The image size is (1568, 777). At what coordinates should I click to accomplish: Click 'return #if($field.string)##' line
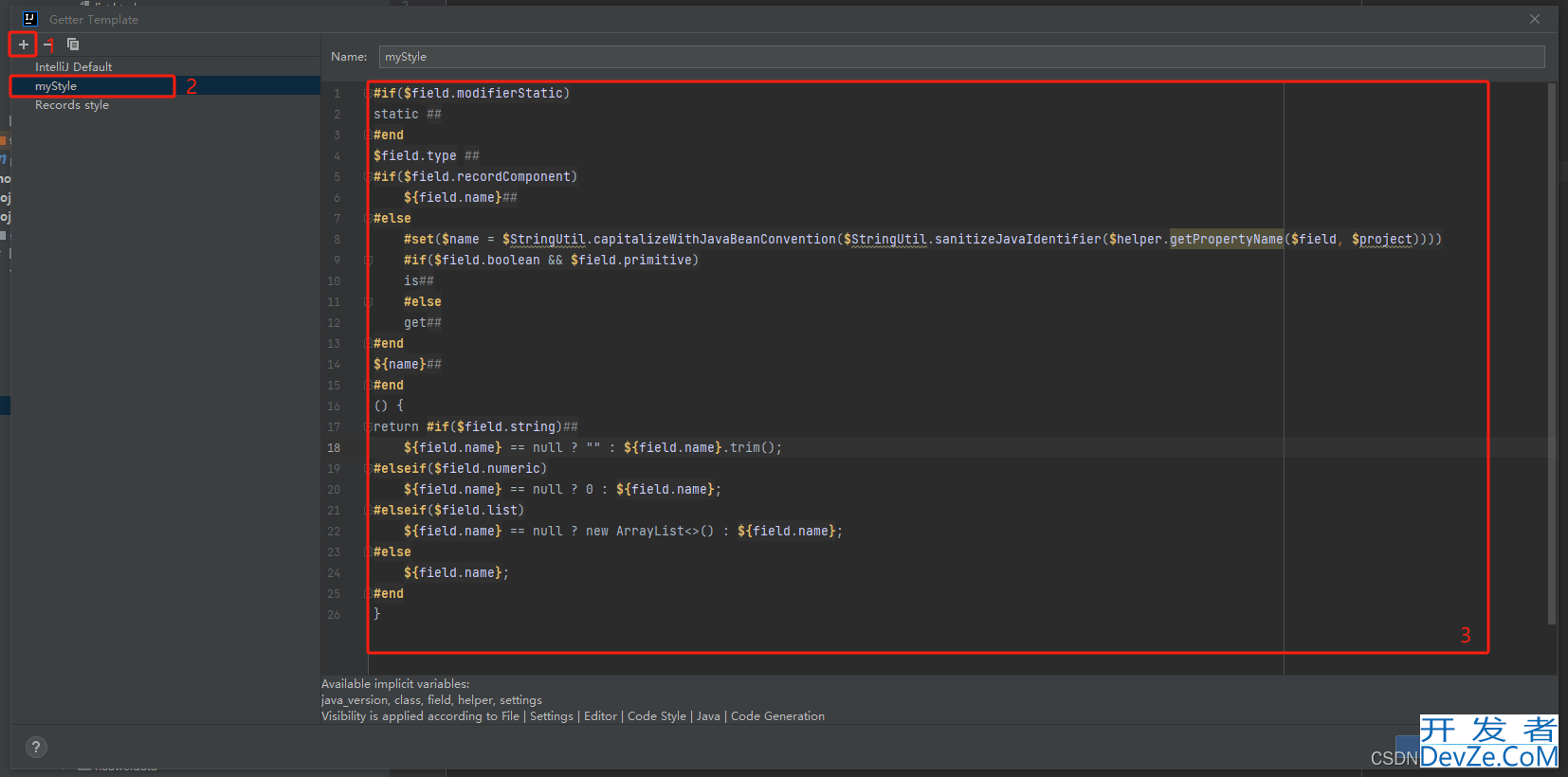pyautogui.click(x=475, y=426)
